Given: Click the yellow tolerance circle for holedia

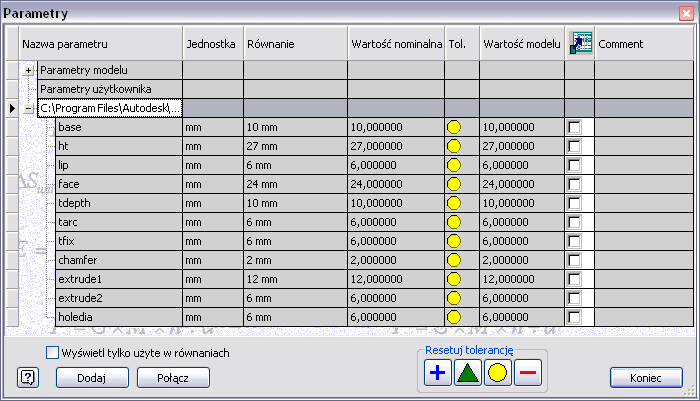Looking at the screenshot, I should (454, 317).
